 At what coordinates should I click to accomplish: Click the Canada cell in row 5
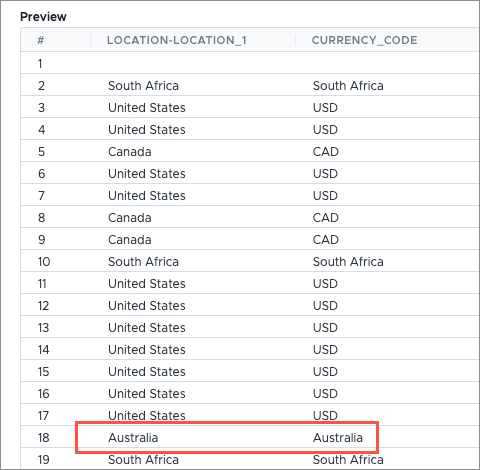pos(130,152)
